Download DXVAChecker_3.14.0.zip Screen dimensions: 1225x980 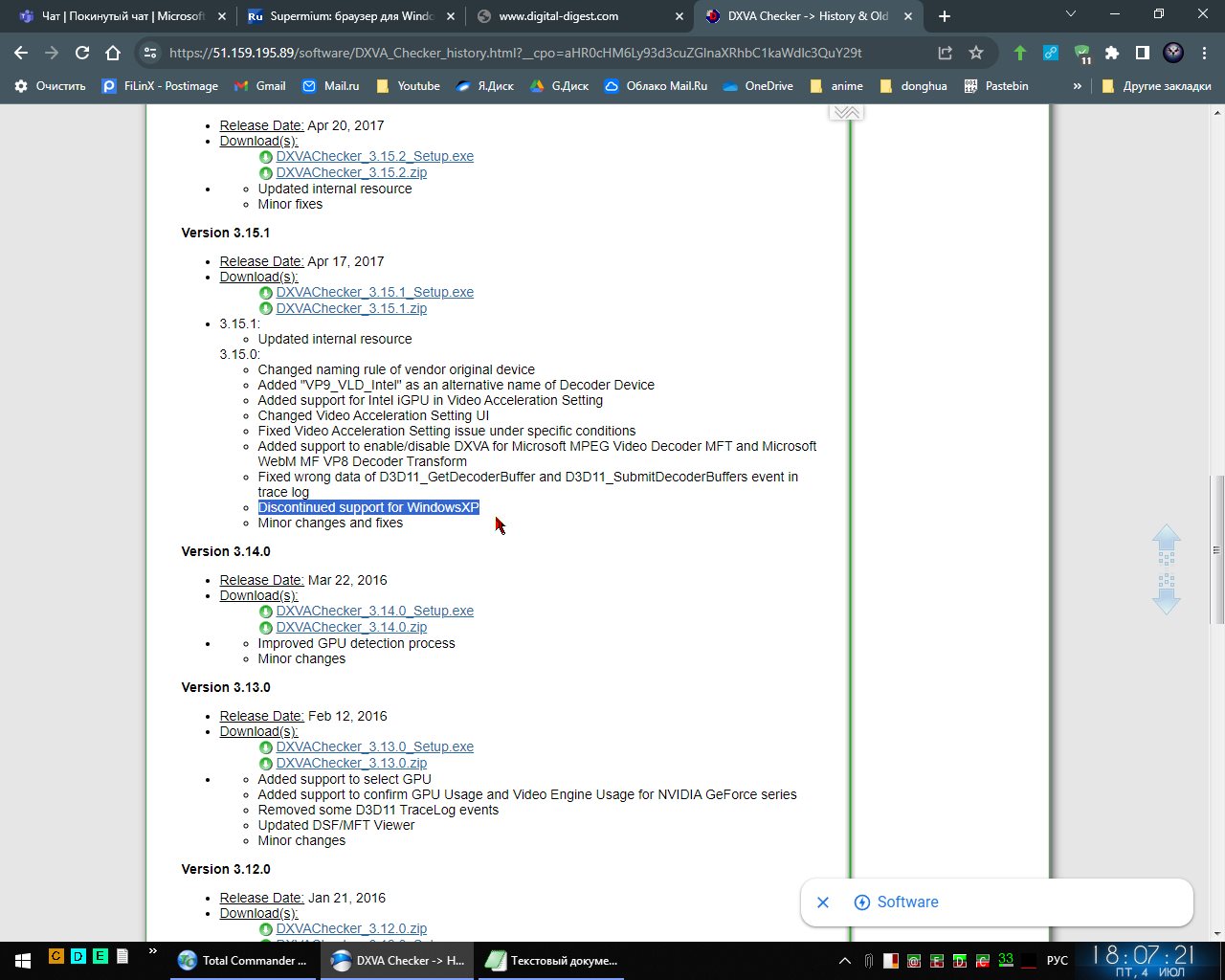point(351,627)
